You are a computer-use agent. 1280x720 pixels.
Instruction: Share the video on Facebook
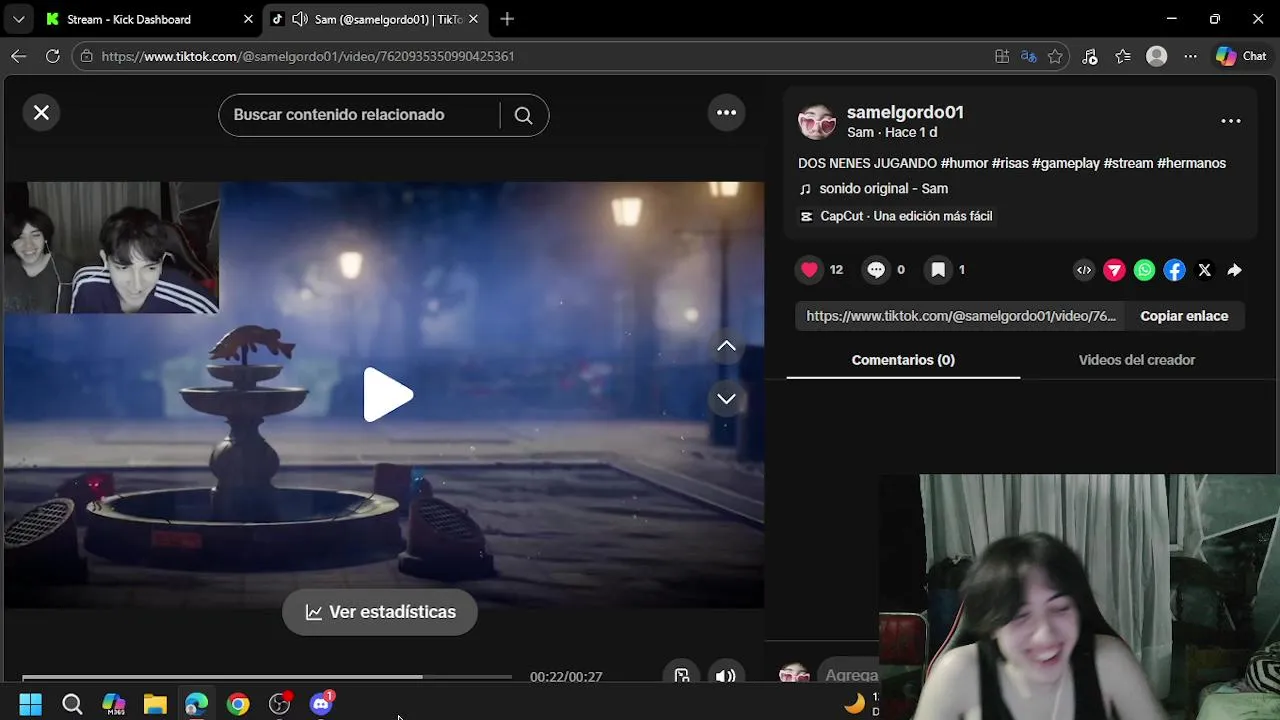pos(1174,270)
